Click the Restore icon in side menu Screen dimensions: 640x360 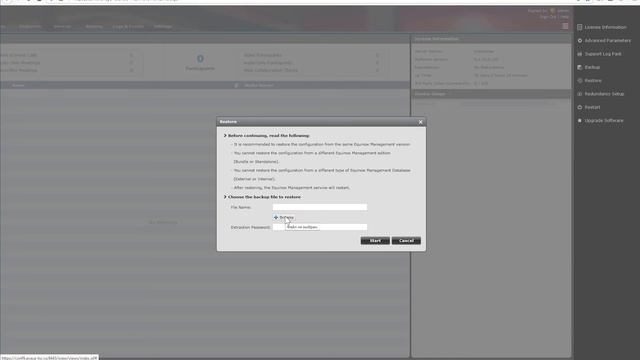[580, 81]
